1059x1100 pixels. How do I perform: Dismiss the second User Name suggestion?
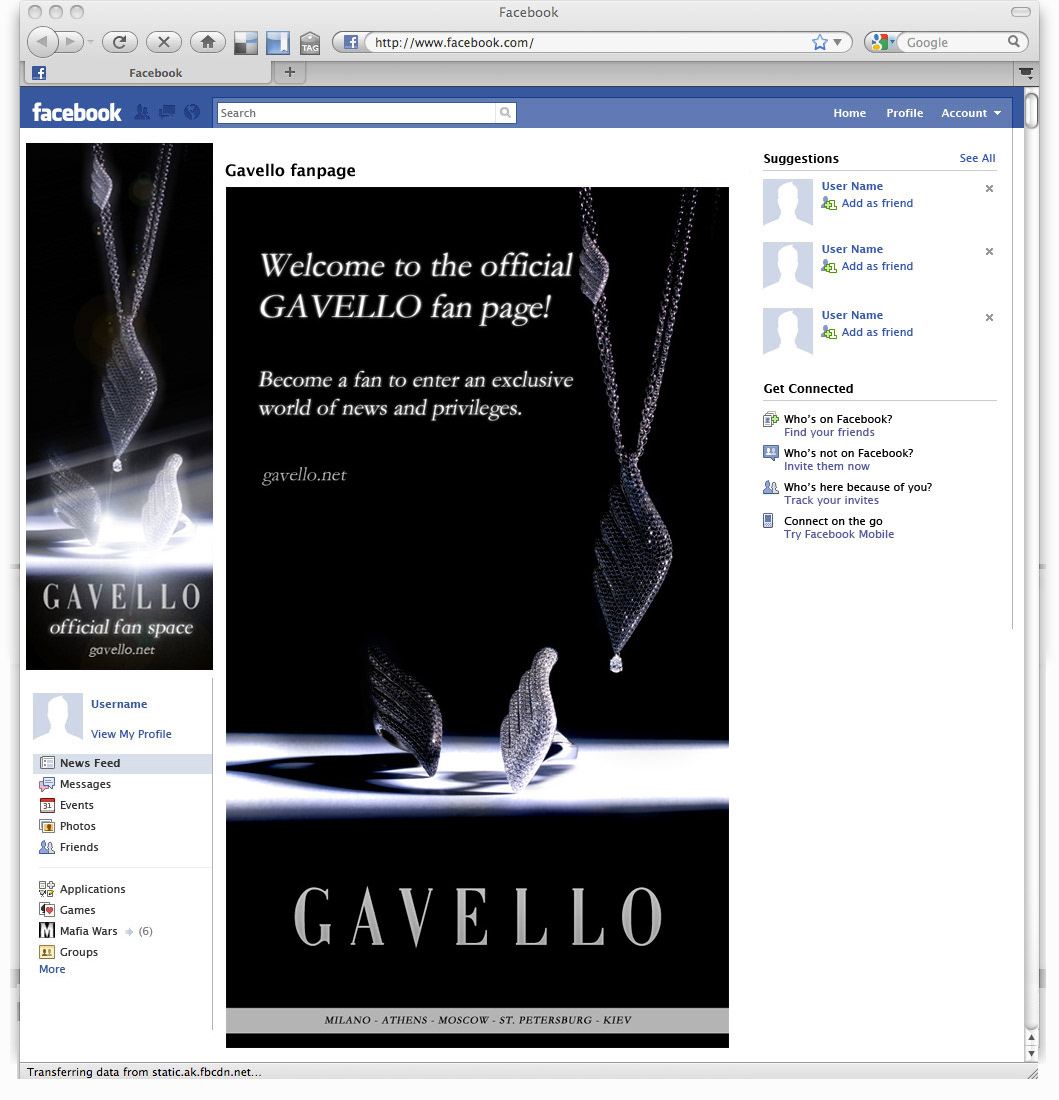(x=989, y=251)
